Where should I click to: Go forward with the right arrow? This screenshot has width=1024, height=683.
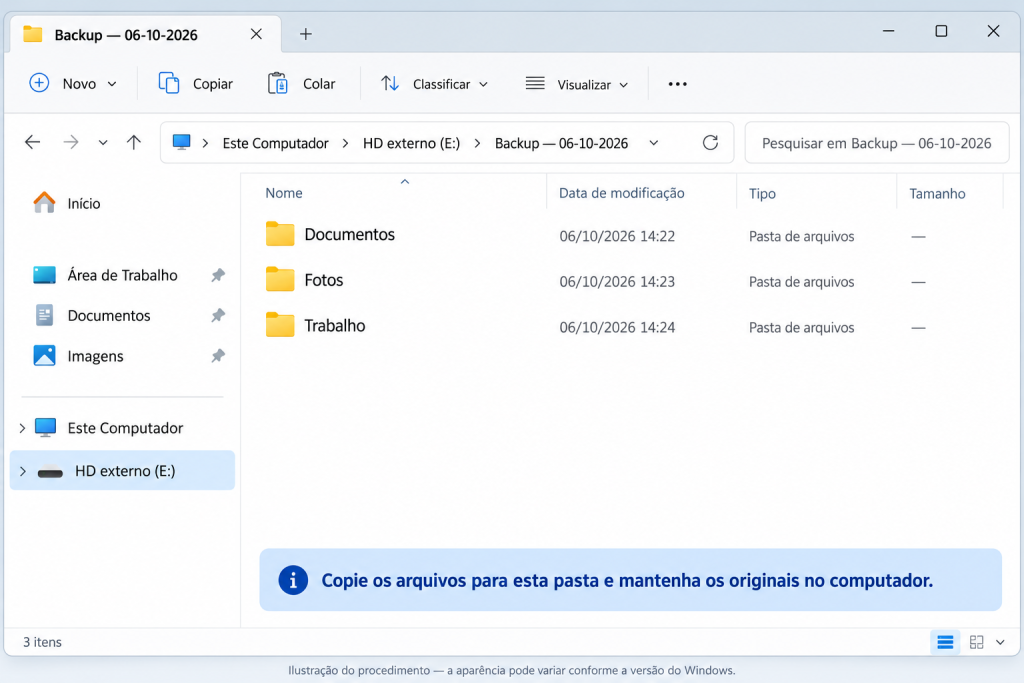click(x=71, y=142)
